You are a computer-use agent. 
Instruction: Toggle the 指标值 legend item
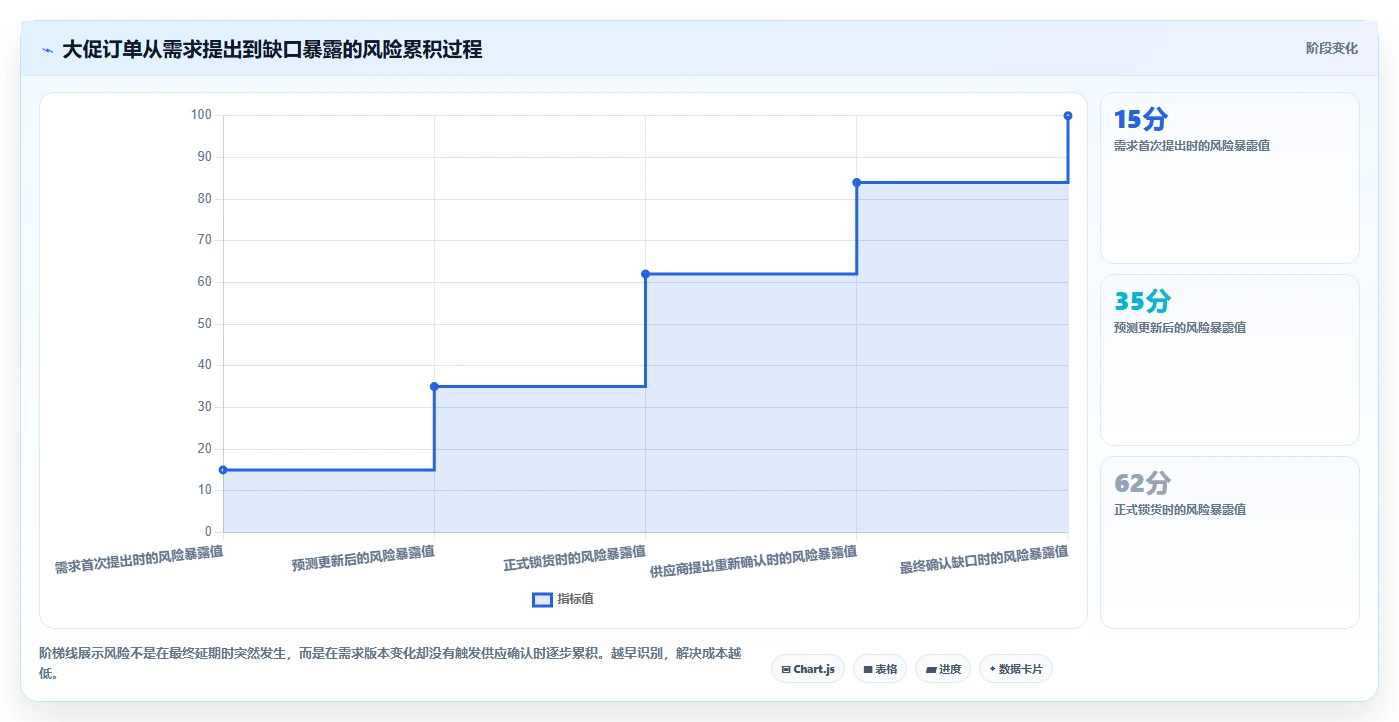(x=563, y=599)
